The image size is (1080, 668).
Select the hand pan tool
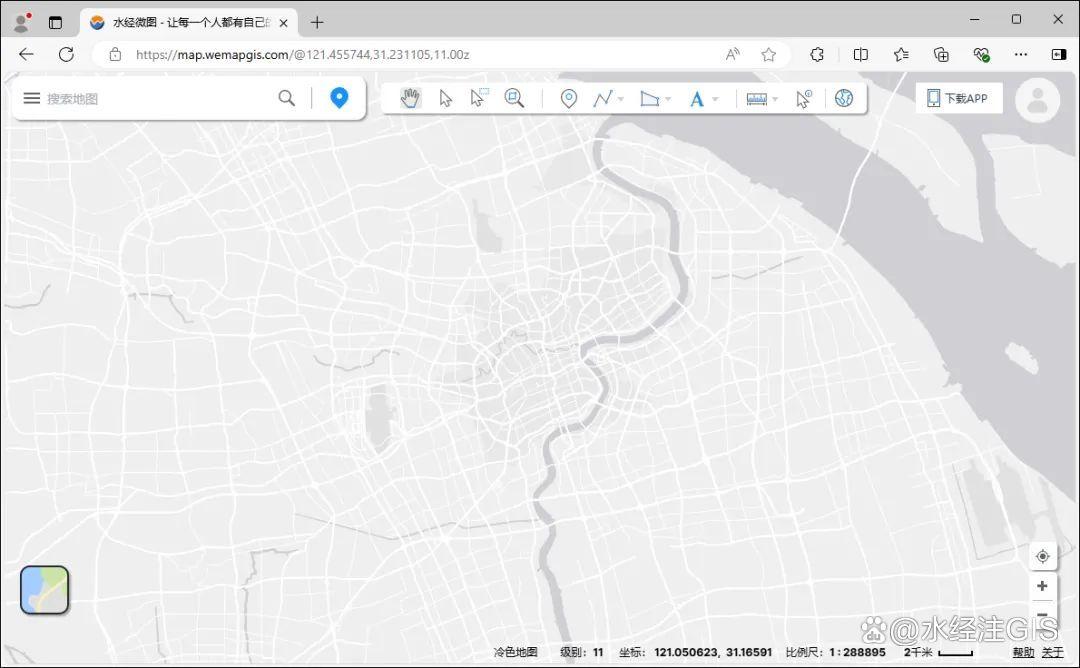[x=411, y=98]
